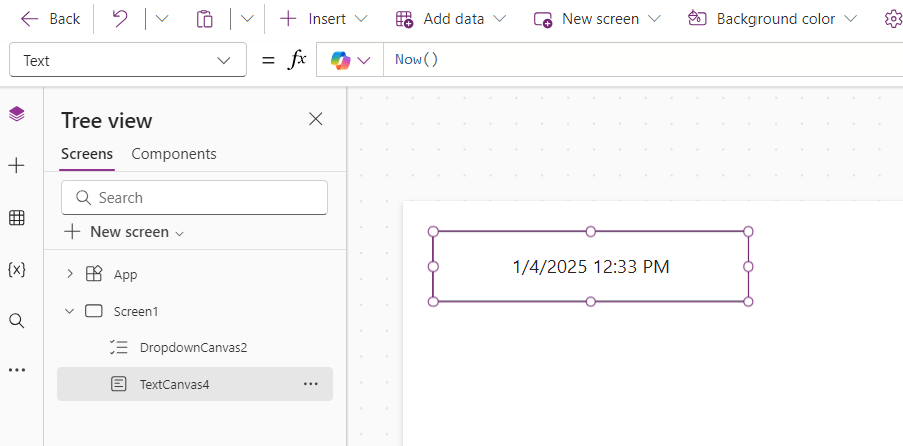Open the Copilot icon in formula bar
The width and height of the screenshot is (903, 446).
coord(340,60)
